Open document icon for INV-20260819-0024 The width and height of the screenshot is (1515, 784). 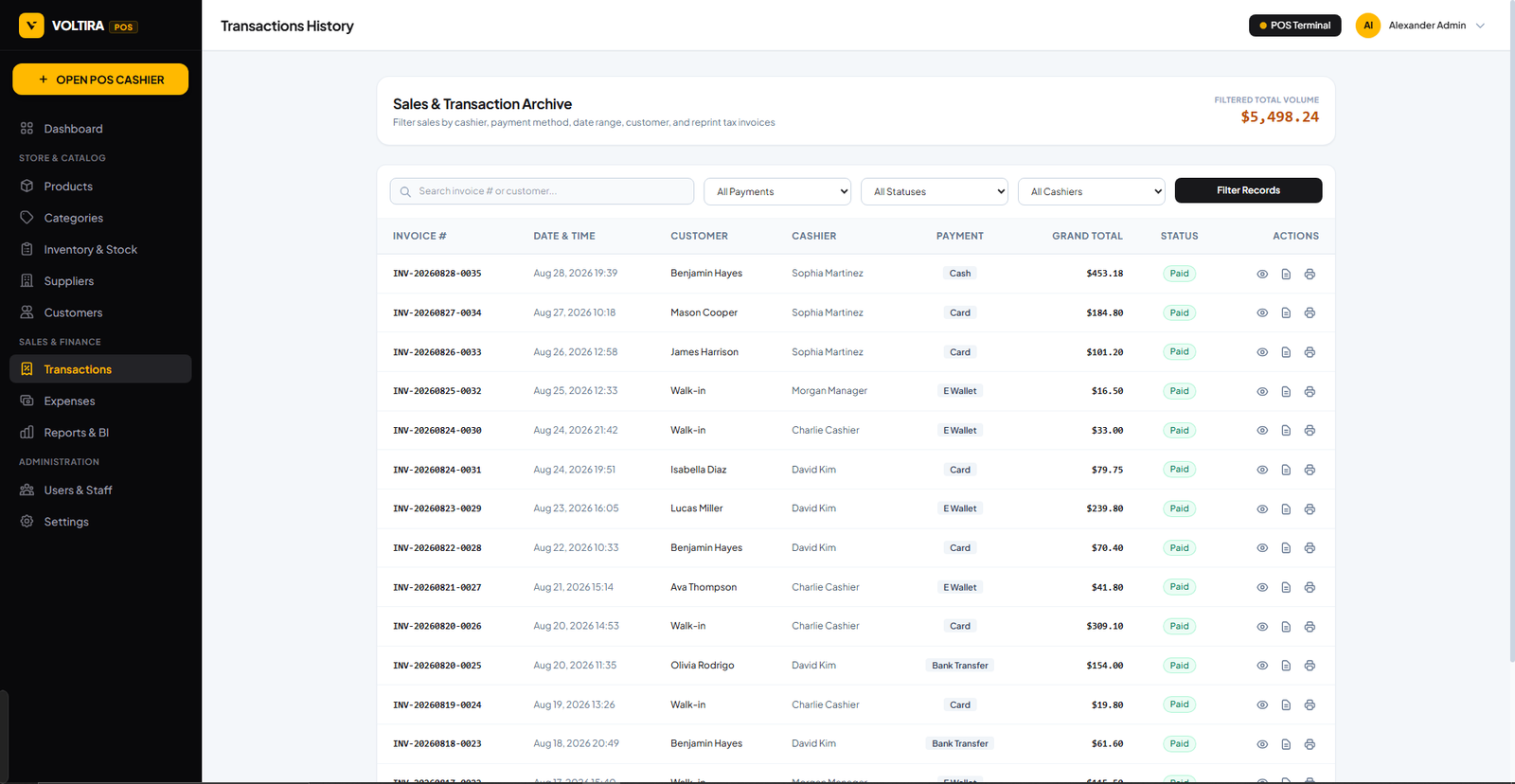coord(1286,705)
